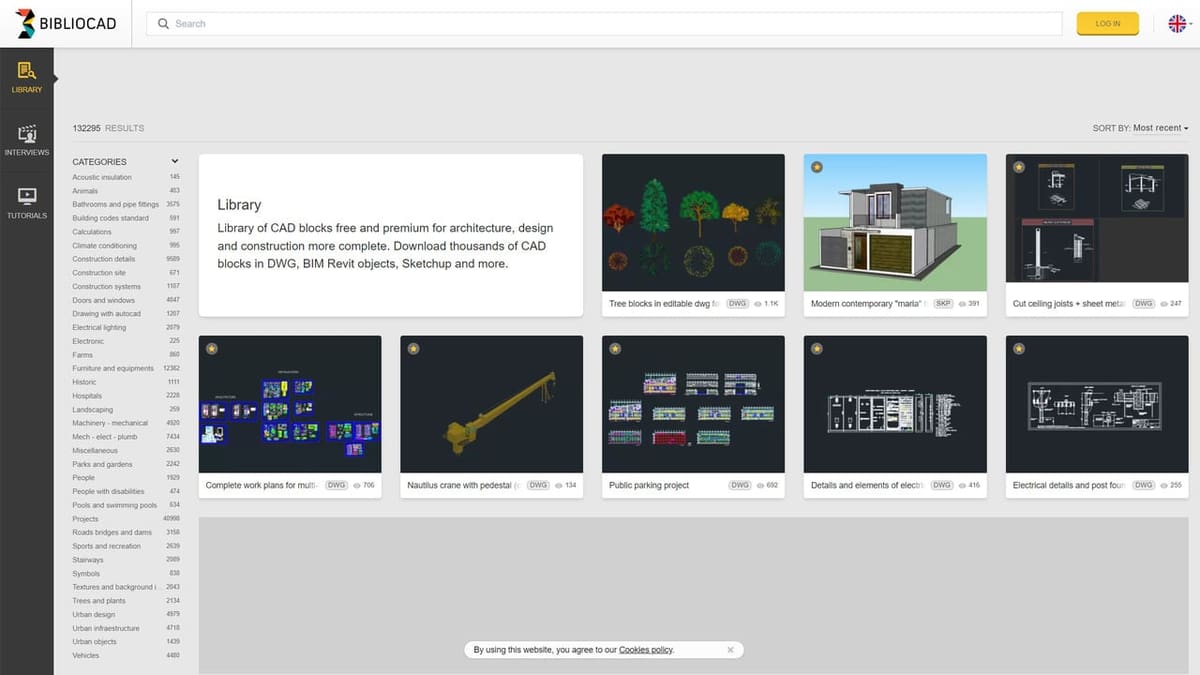
Task: Click premium star badge on Nautilus crane thumbnail
Action: click(414, 349)
